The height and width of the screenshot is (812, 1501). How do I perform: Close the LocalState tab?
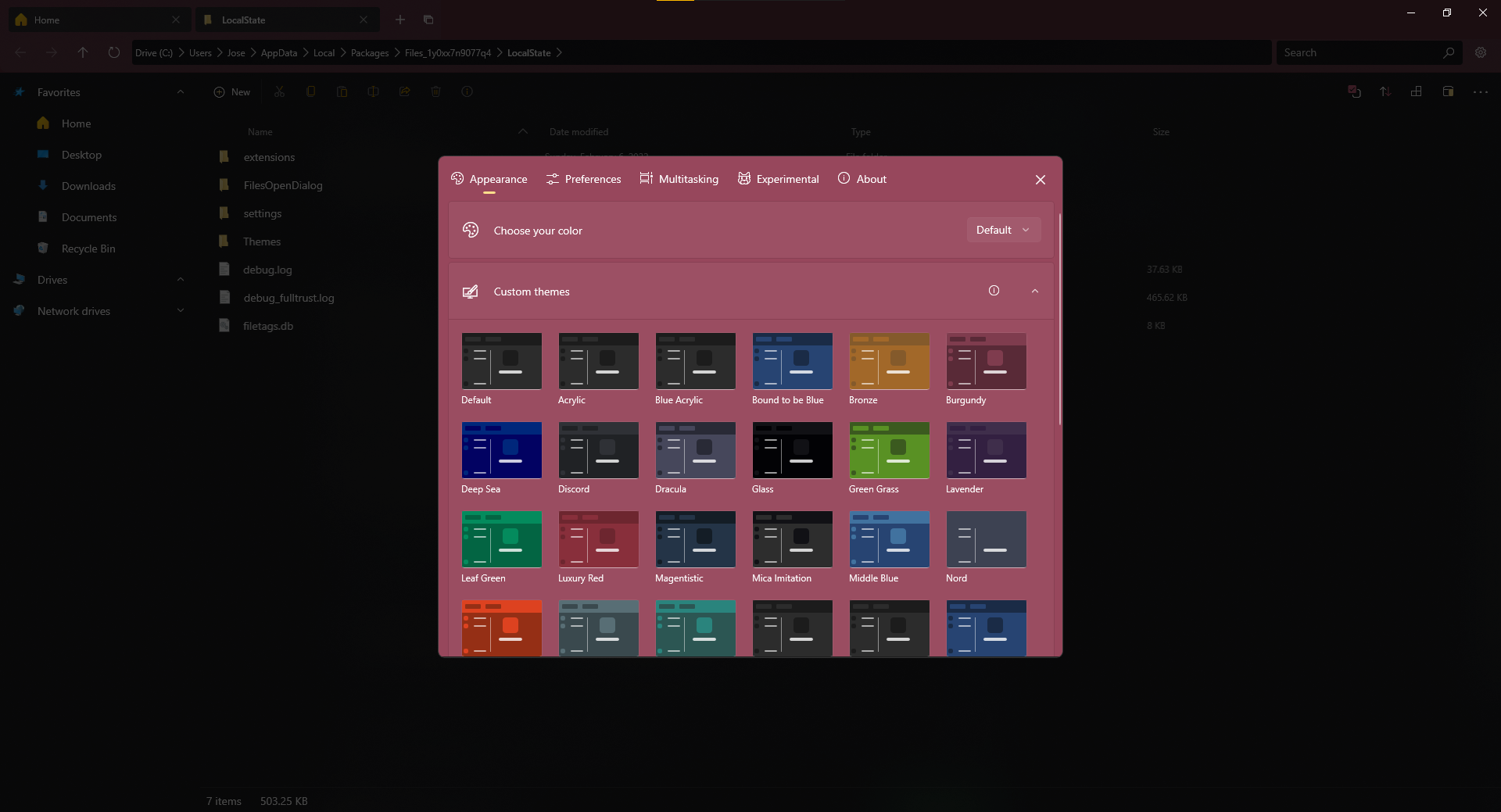(364, 20)
